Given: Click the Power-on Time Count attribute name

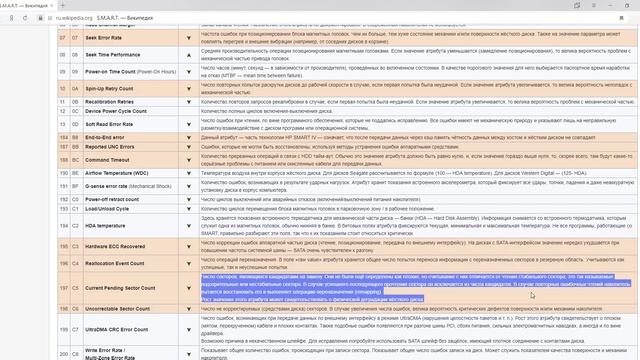Looking at the screenshot, I should (x=110, y=72).
